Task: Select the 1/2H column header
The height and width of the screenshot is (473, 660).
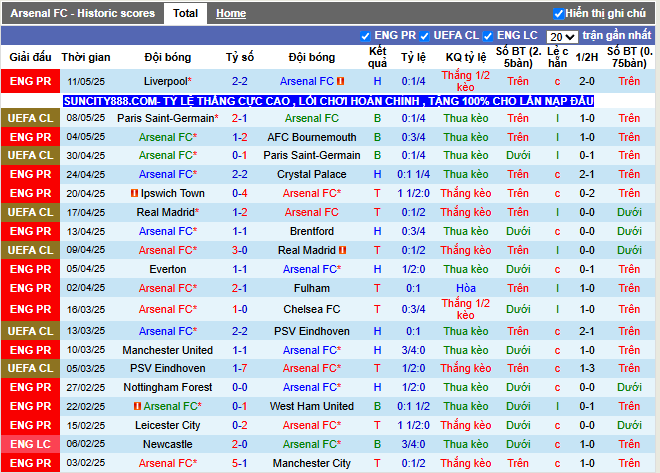Action: click(x=587, y=57)
